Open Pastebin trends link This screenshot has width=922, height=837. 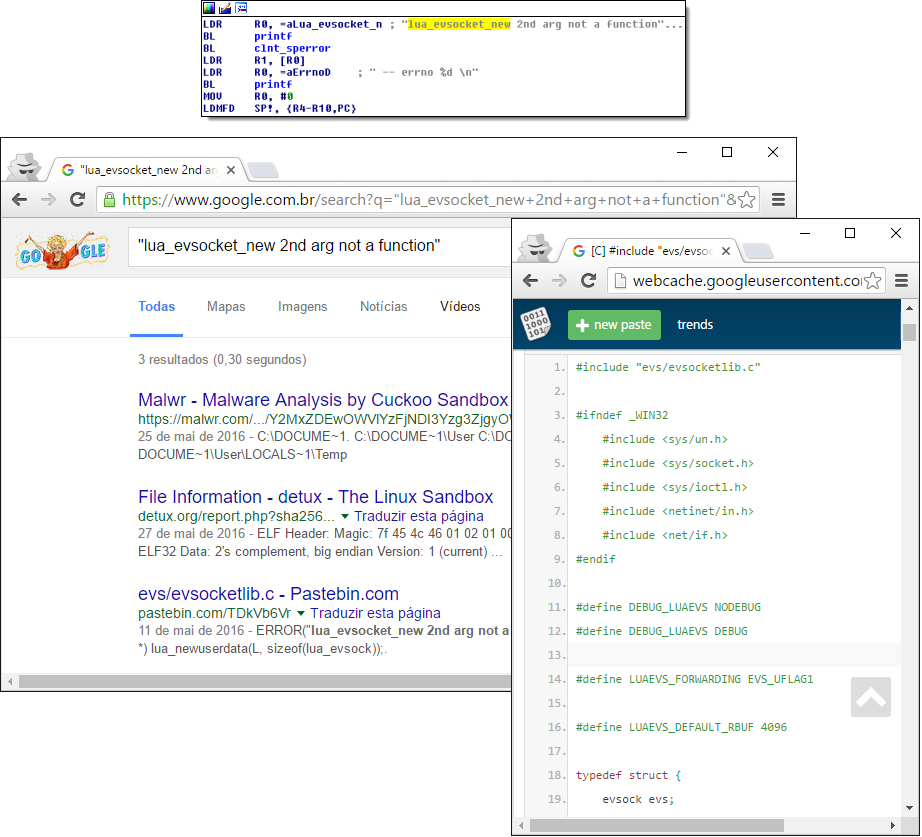tap(694, 325)
